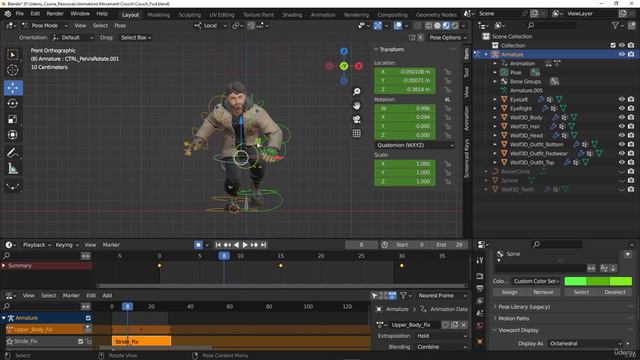Toggle visibility of Wolf3D_Outfit_Top
The image size is (640, 360).
pos(622,162)
